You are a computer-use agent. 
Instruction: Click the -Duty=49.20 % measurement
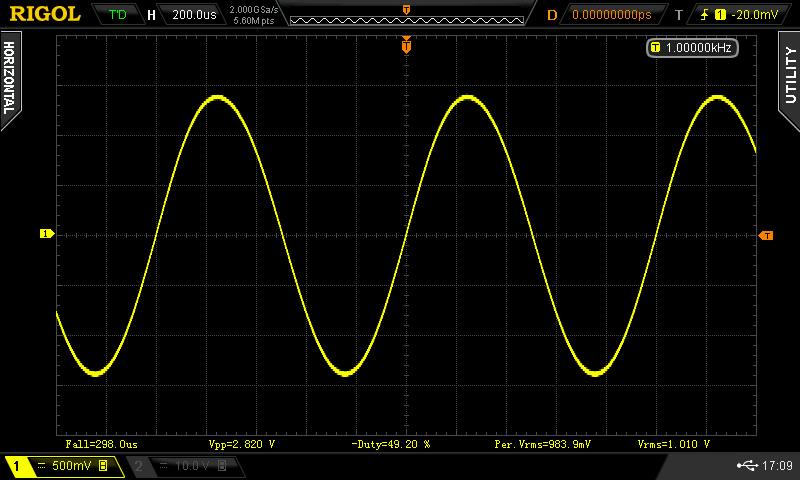390,443
